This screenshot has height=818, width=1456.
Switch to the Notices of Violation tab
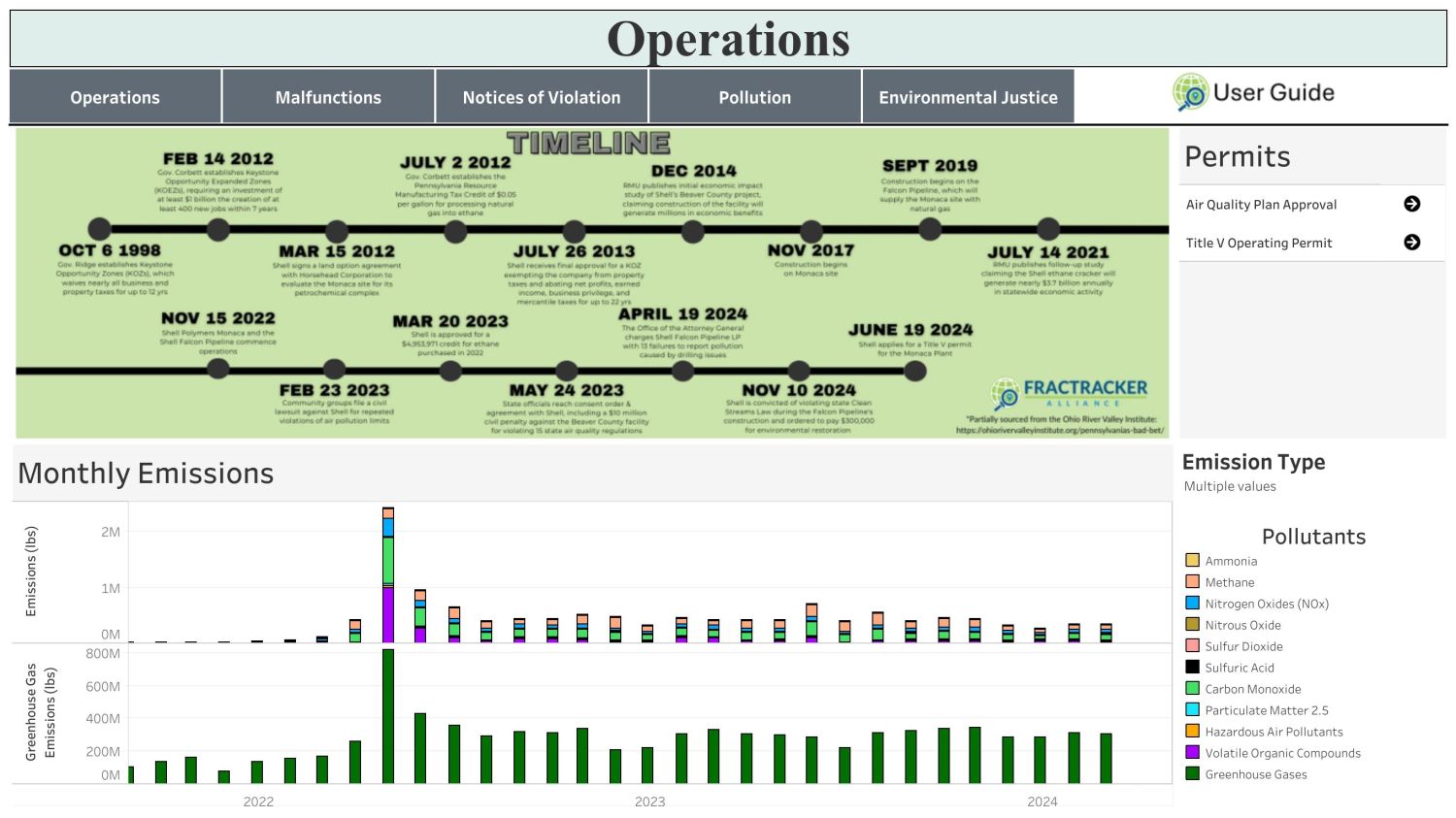pyautogui.click(x=542, y=97)
